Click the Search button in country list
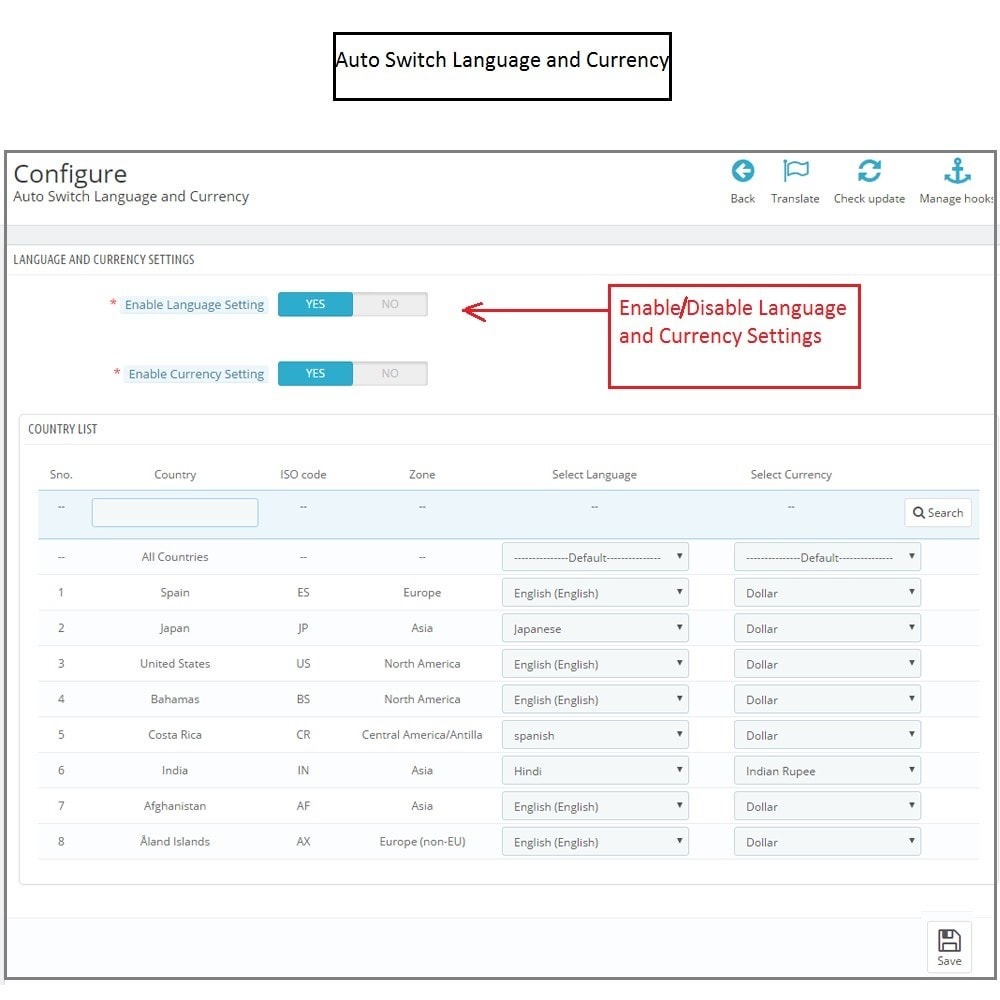This screenshot has width=1000, height=1000. tap(938, 513)
